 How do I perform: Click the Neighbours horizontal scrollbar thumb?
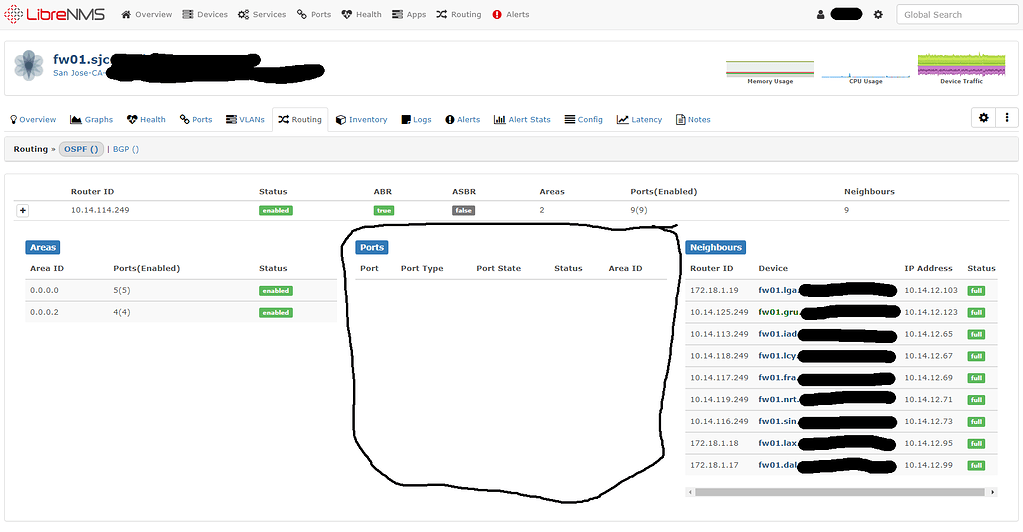point(839,492)
